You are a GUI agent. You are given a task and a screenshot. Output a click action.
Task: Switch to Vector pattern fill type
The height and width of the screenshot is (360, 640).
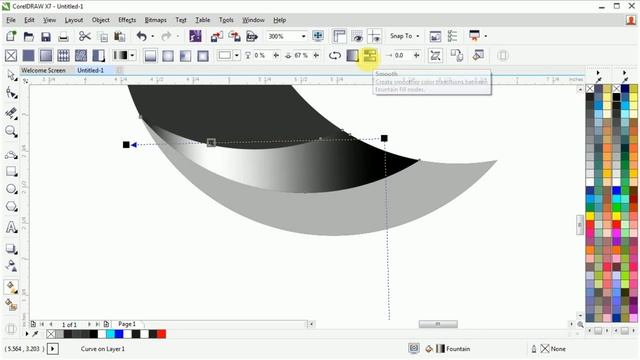[63, 55]
